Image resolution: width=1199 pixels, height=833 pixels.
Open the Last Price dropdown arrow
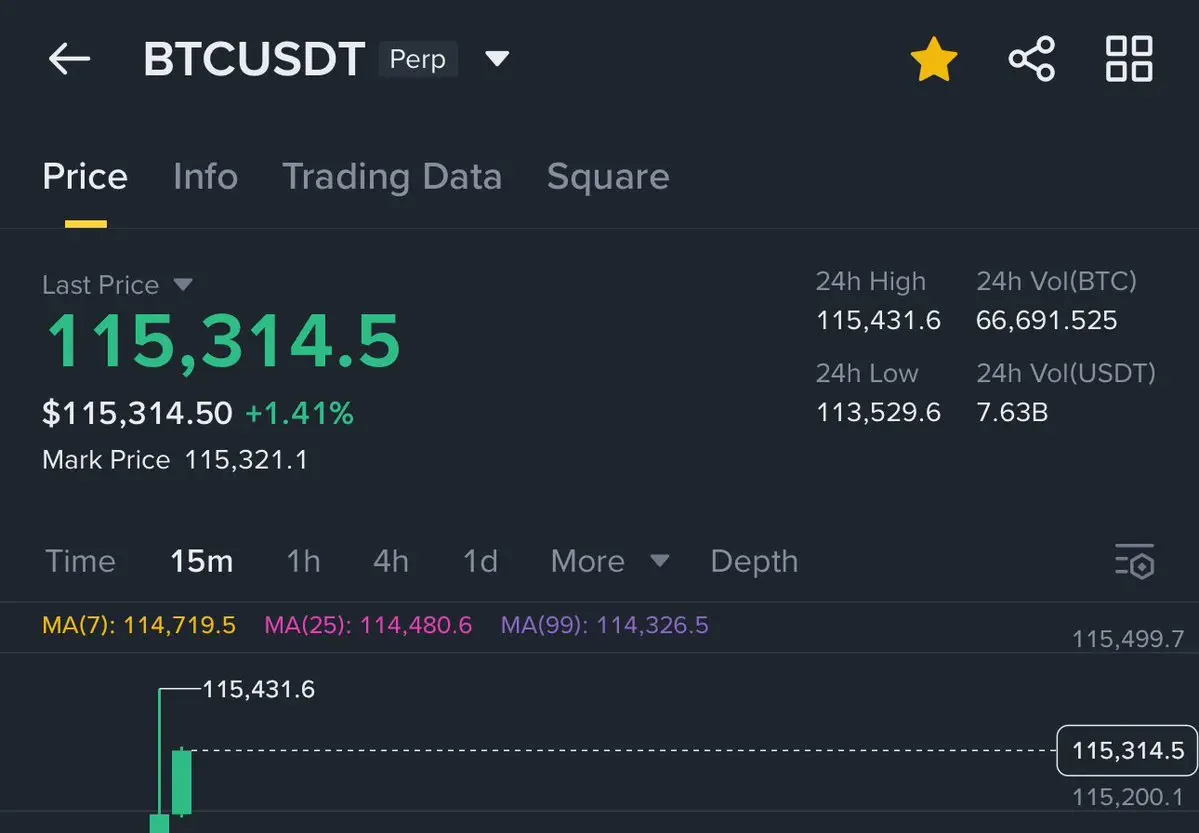point(183,285)
